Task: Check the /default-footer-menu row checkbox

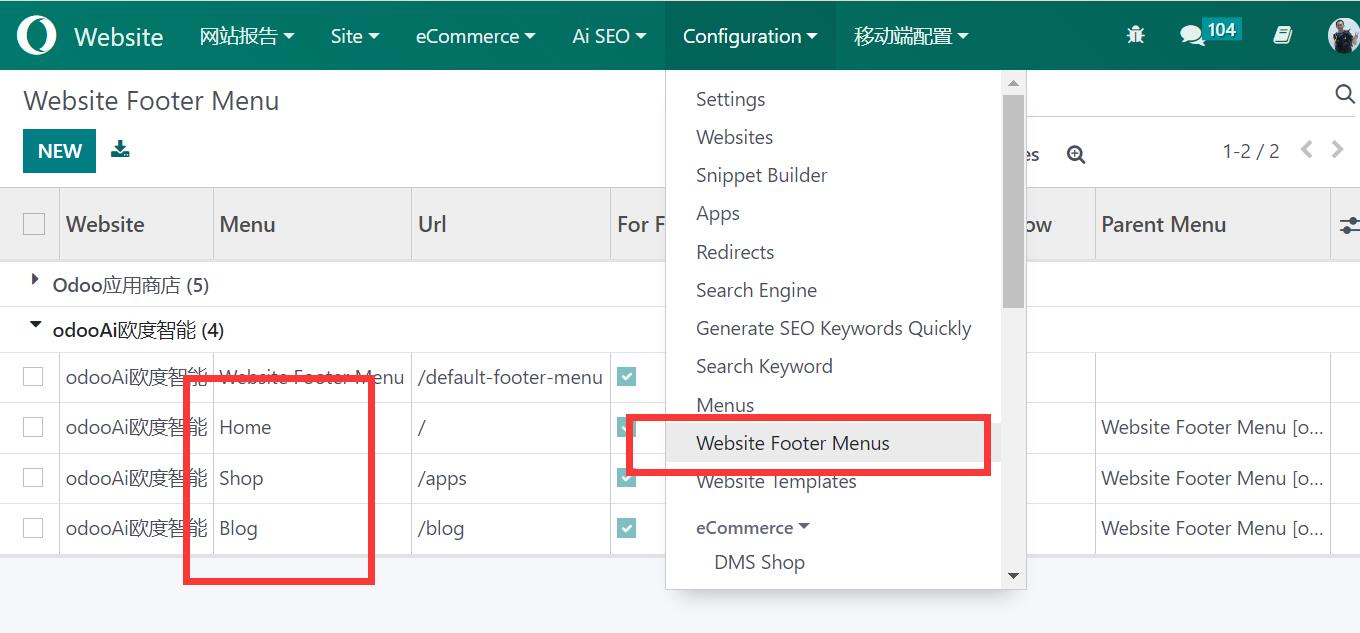Action: pyautogui.click(x=33, y=377)
